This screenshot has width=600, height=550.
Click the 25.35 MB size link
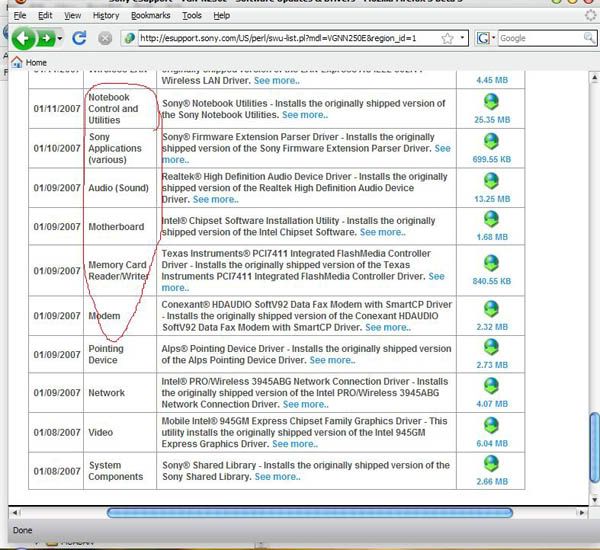(x=492, y=120)
